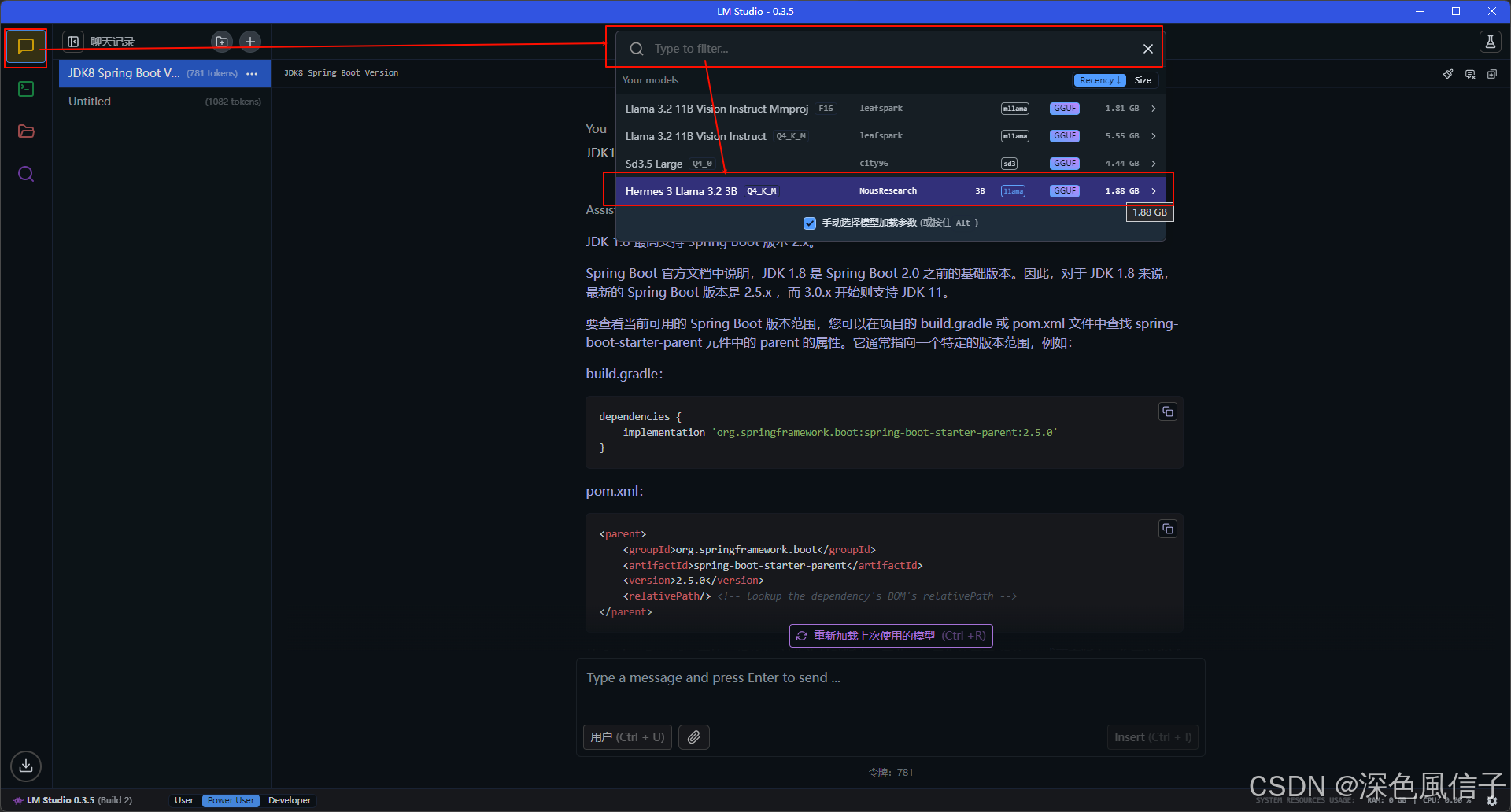1511x812 pixels.
Task: Click the 聊天记录 header label
Action: 113,42
